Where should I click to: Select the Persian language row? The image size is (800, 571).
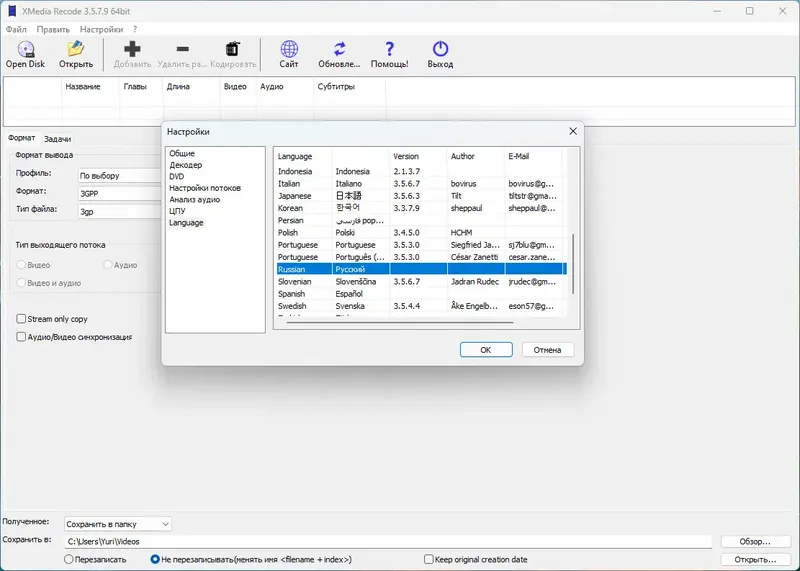[421, 220]
